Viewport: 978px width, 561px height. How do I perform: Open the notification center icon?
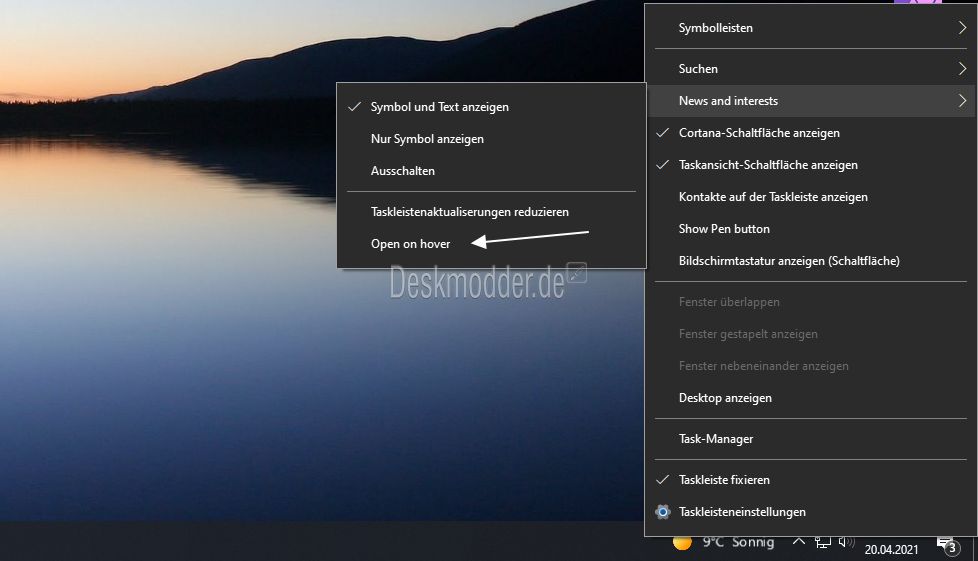point(947,546)
